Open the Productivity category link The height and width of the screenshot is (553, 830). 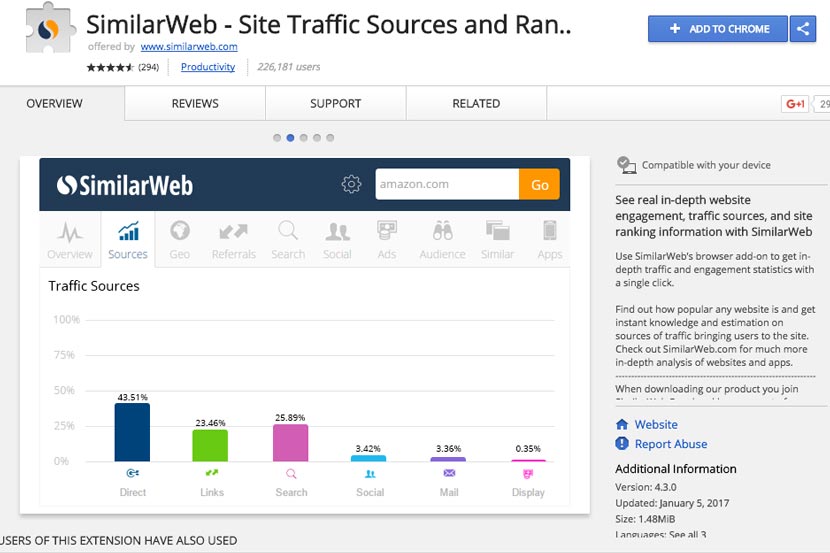click(x=208, y=67)
